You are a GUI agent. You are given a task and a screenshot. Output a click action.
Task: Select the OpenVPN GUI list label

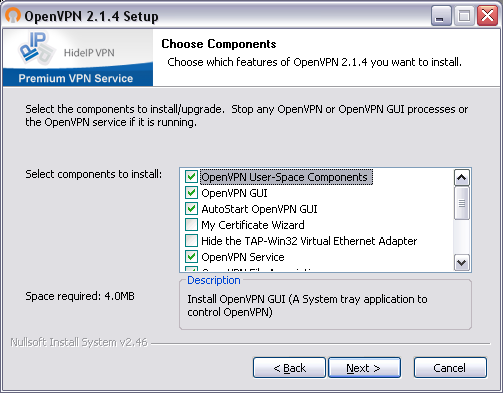pos(234,193)
